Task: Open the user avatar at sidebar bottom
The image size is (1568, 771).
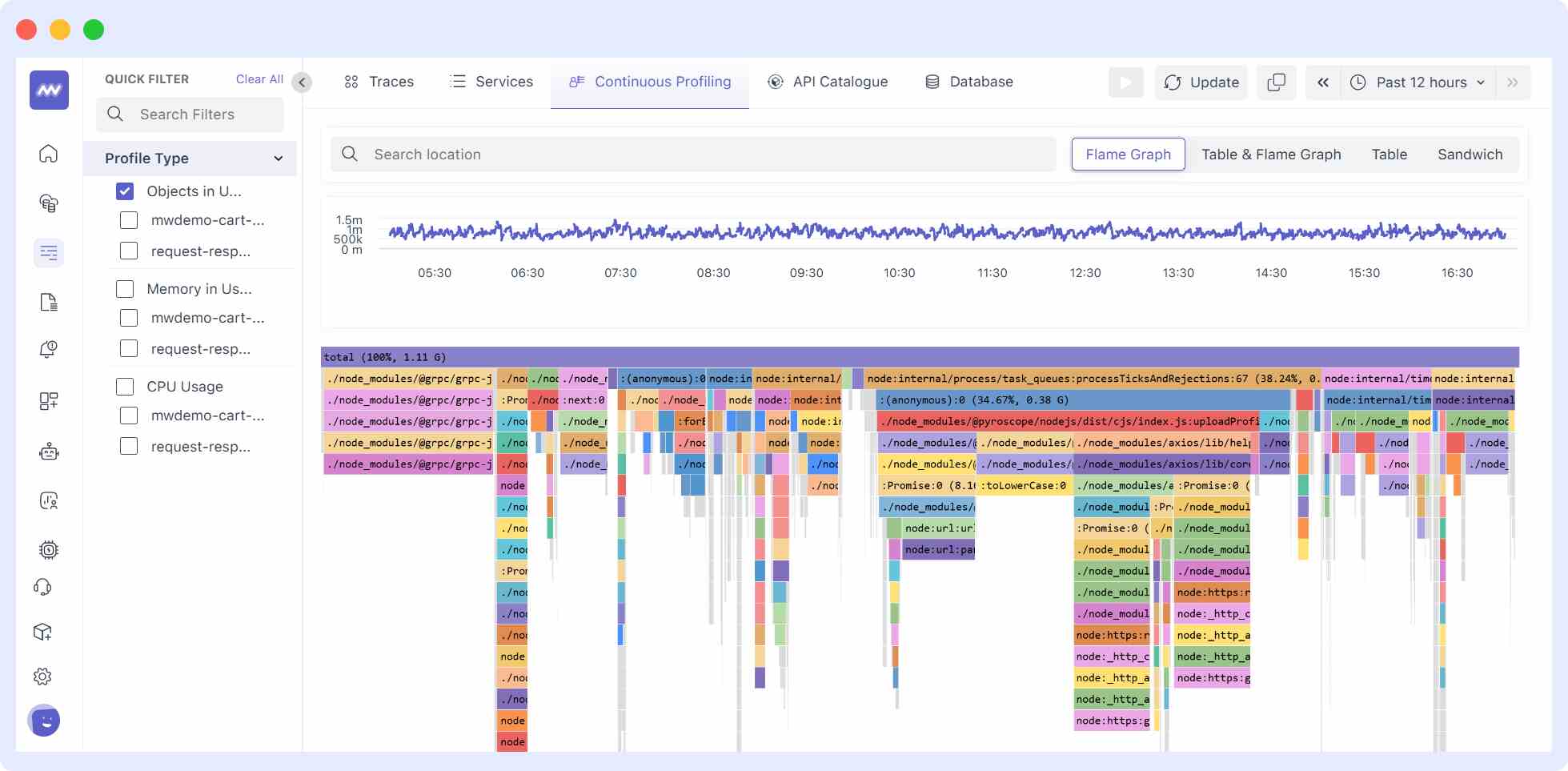Action: [x=45, y=721]
